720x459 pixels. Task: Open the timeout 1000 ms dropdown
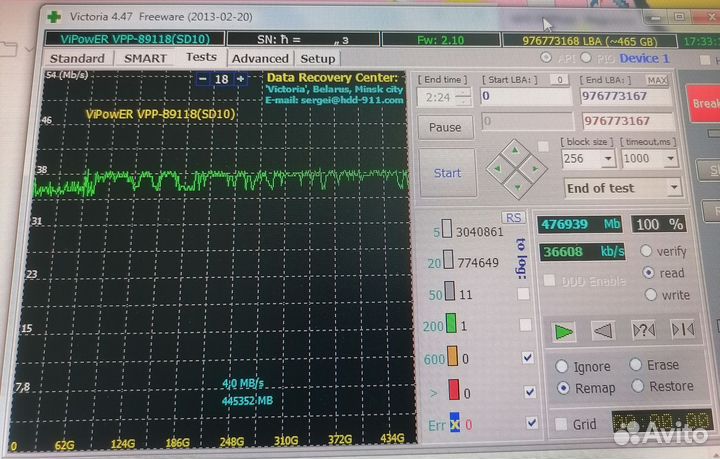point(670,158)
